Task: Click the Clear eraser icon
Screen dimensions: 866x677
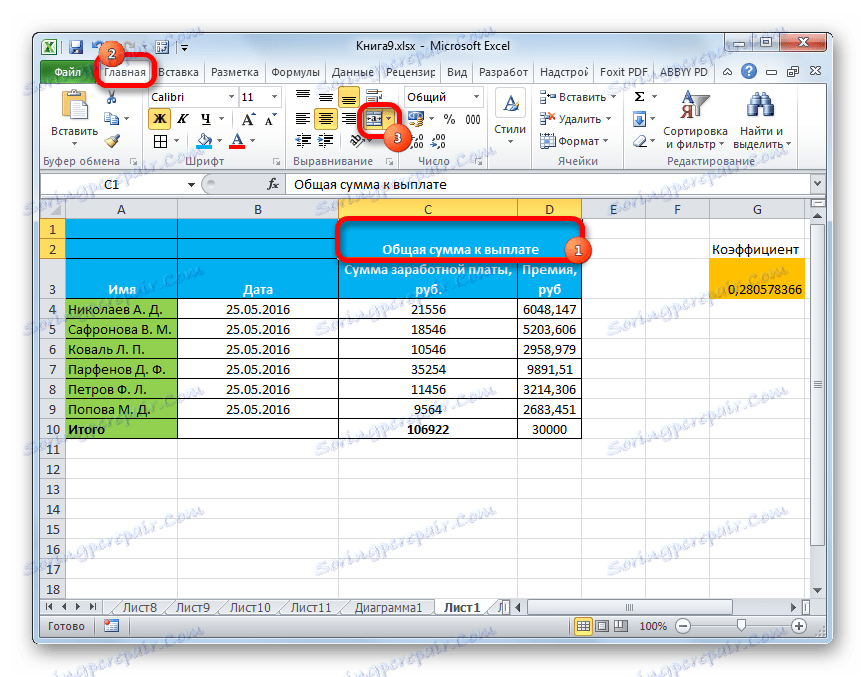Action: [640, 141]
